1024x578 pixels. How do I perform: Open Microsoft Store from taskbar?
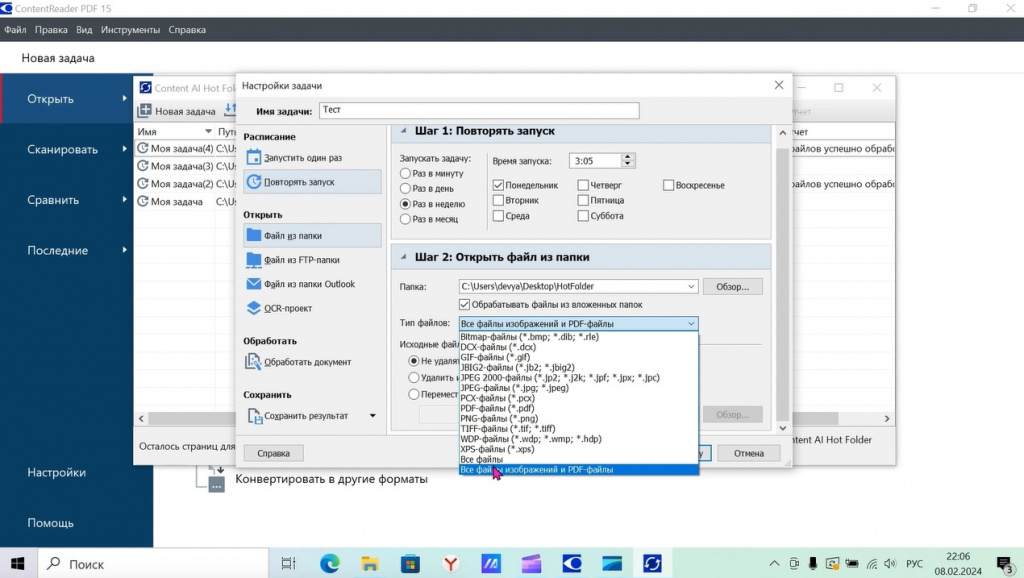[x=410, y=564]
